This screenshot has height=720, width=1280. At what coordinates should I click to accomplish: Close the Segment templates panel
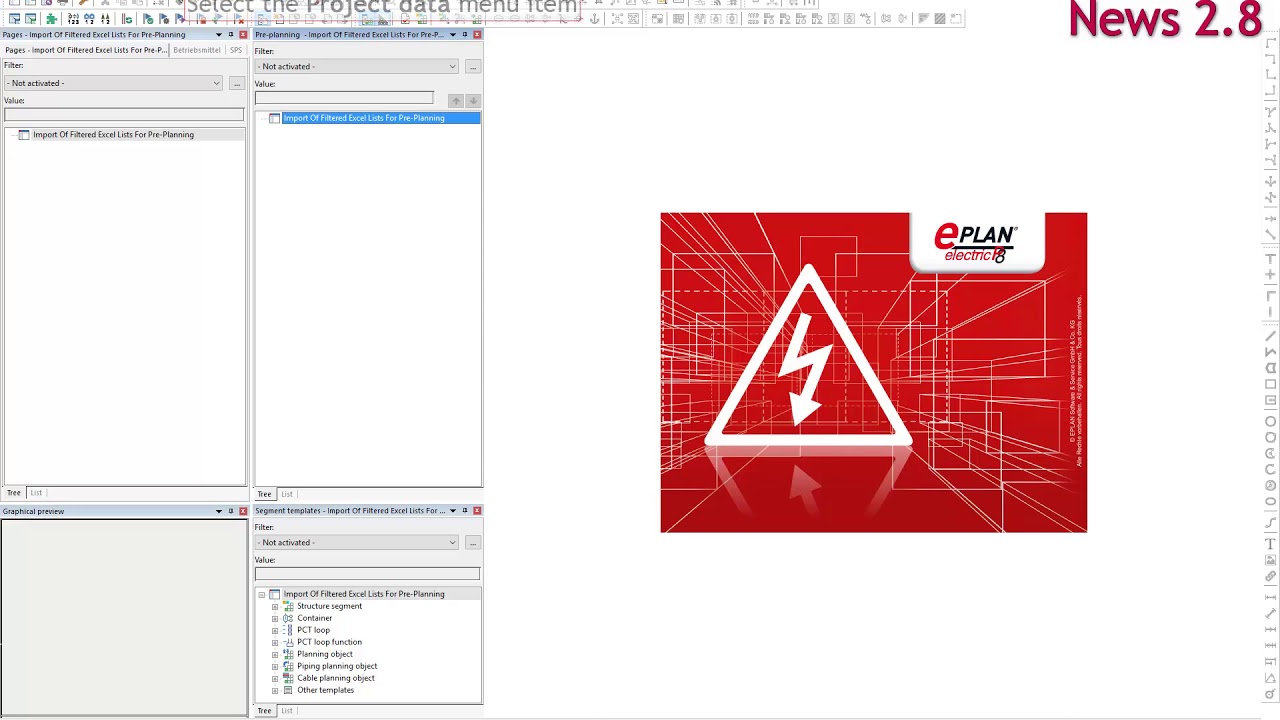(476, 511)
